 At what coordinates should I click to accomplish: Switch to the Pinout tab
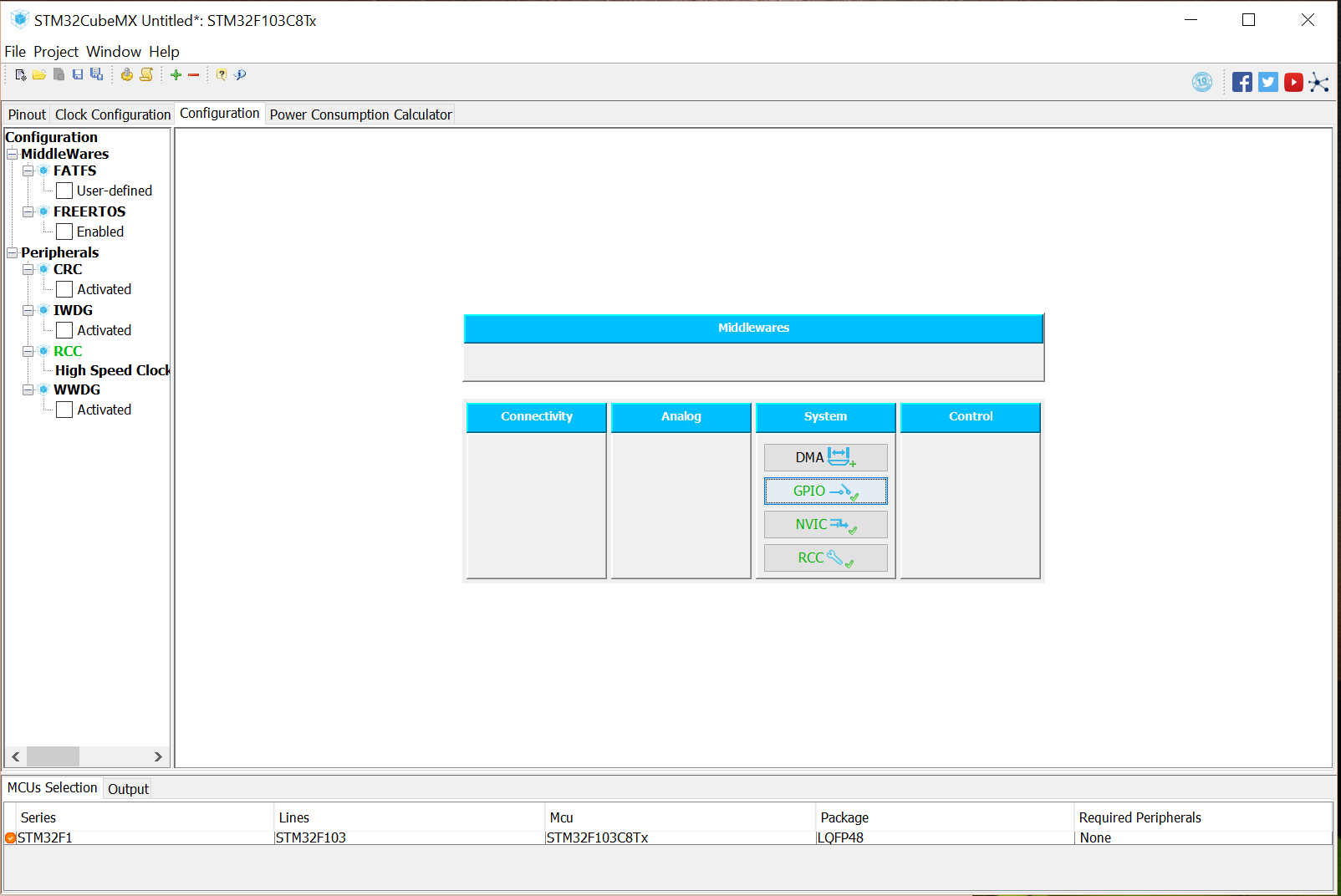pyautogui.click(x=27, y=115)
